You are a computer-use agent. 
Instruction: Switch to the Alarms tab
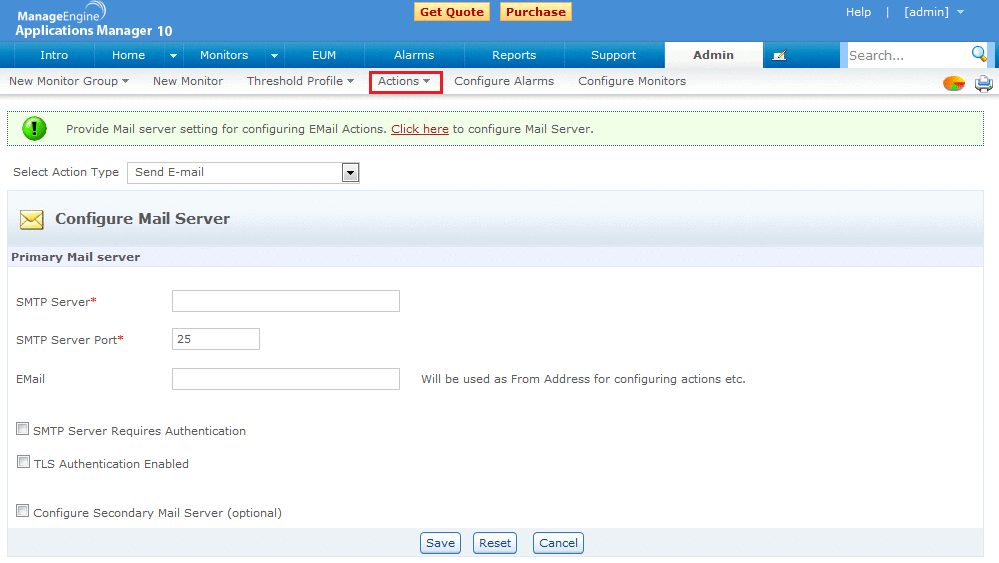point(413,55)
